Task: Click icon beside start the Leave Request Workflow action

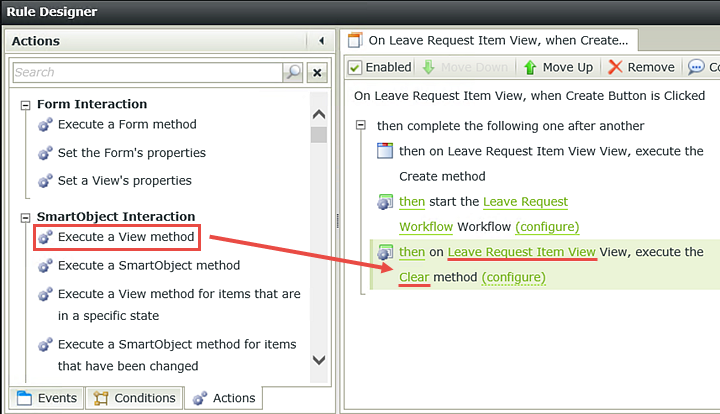Action: tap(385, 201)
